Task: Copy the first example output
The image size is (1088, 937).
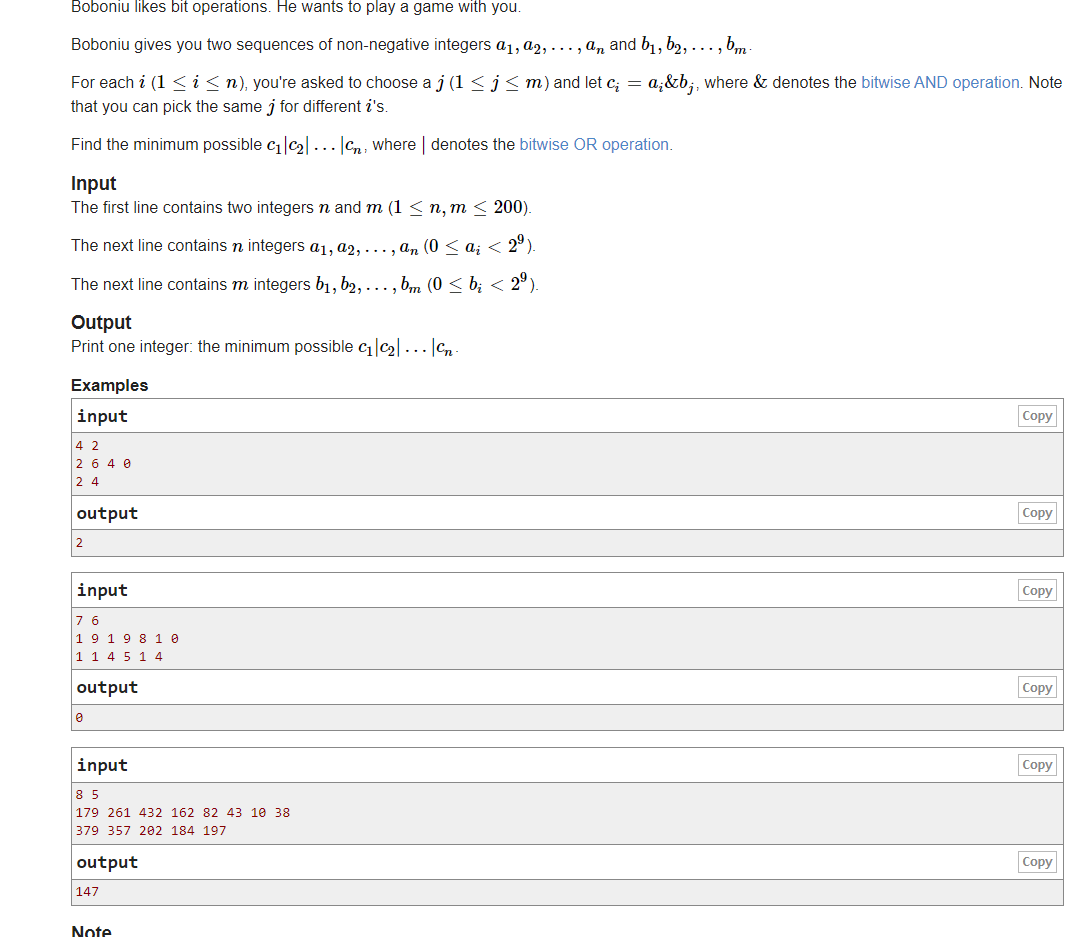Action: click(1037, 513)
